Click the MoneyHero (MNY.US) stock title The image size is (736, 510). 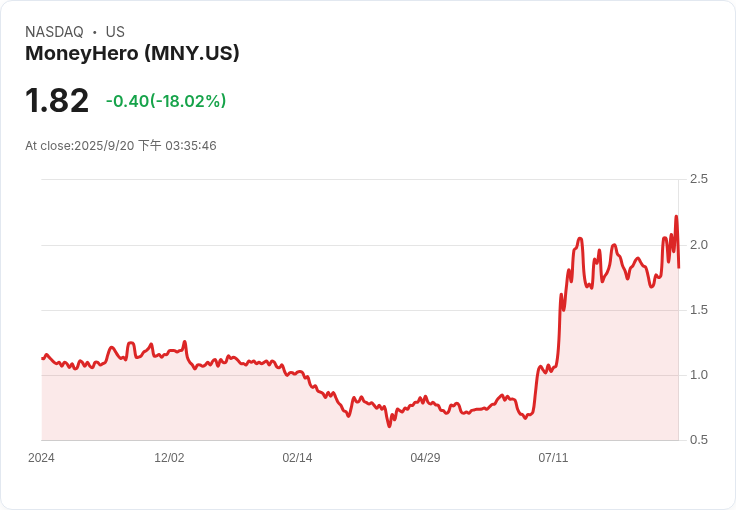coord(132,54)
